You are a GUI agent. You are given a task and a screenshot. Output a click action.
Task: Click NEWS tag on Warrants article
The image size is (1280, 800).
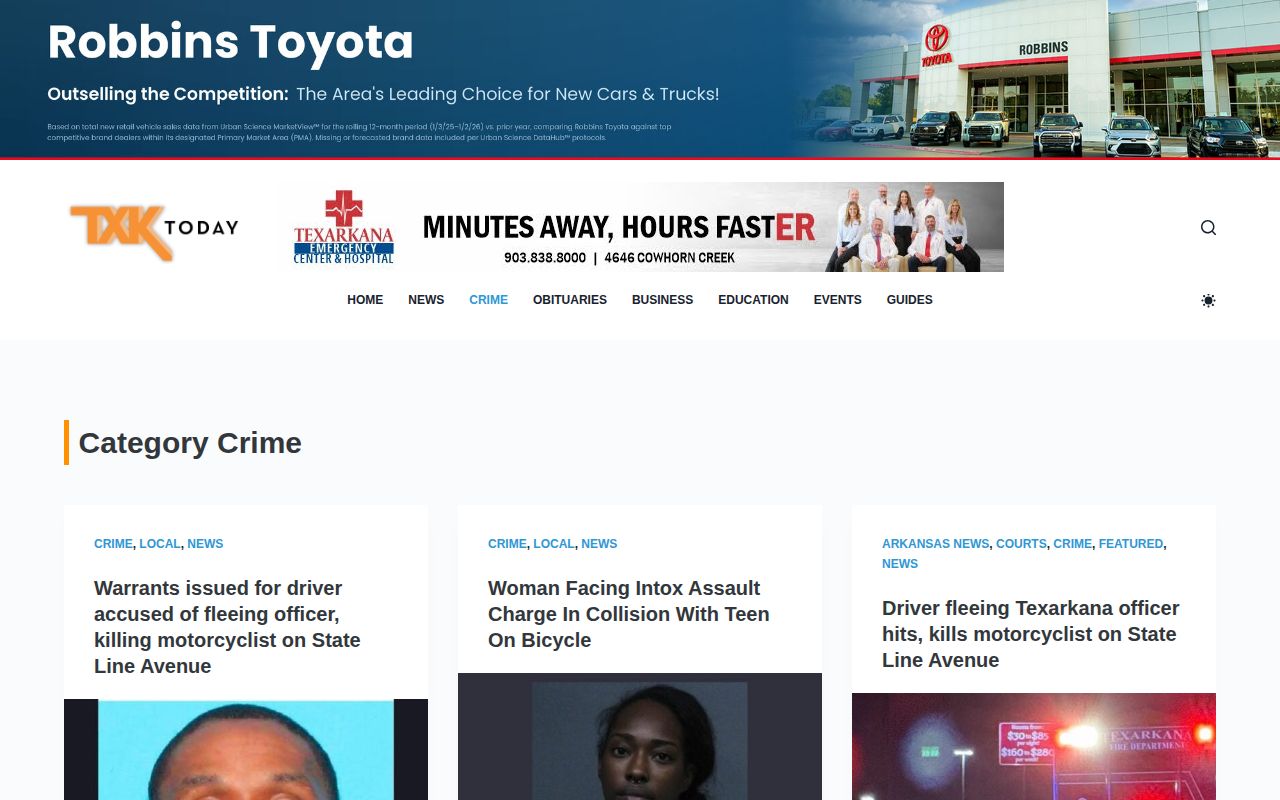[x=205, y=544]
